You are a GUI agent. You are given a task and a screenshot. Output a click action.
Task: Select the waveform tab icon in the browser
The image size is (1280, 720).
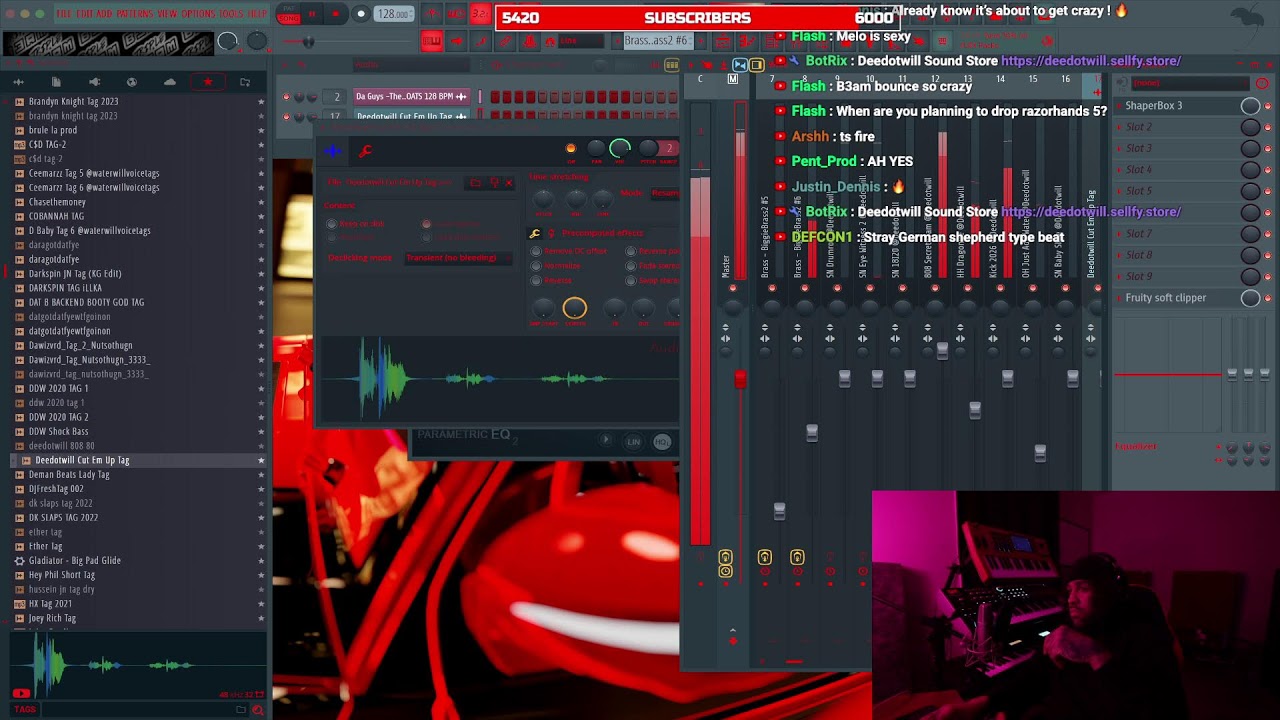point(19,82)
